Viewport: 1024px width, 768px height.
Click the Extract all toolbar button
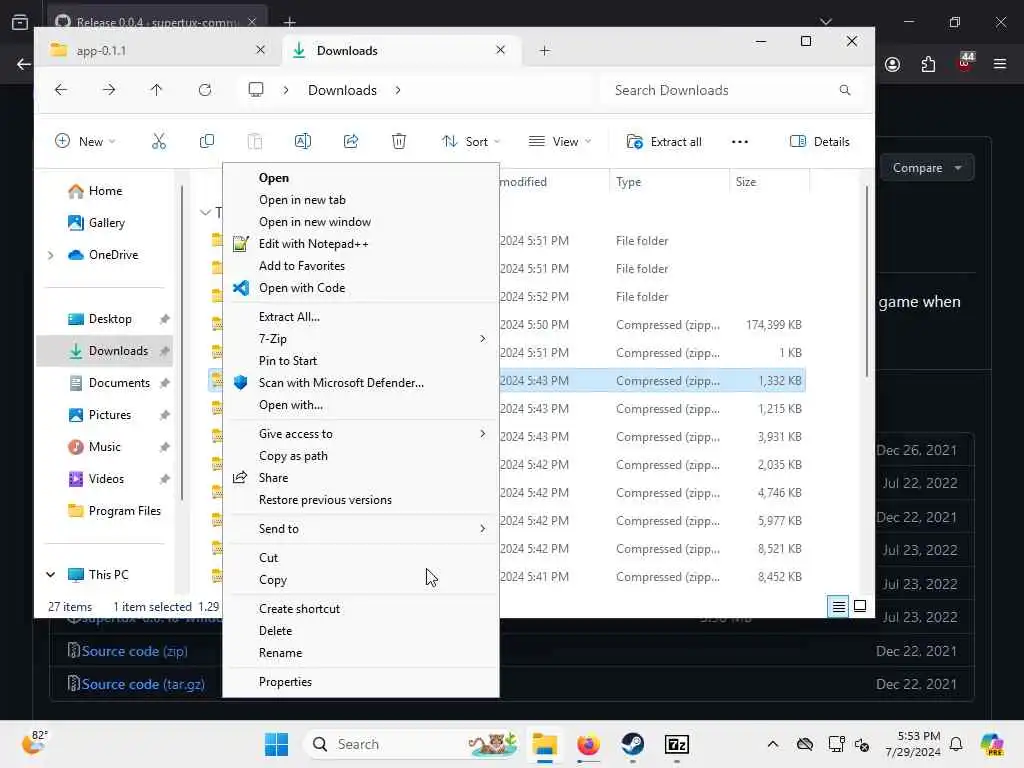tap(664, 142)
